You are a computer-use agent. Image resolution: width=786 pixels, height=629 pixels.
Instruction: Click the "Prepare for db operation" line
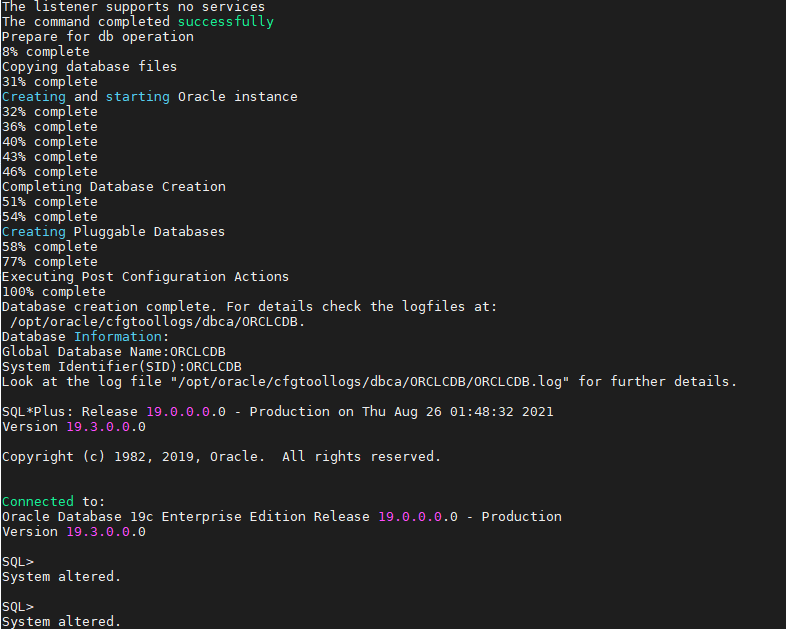click(x=98, y=37)
